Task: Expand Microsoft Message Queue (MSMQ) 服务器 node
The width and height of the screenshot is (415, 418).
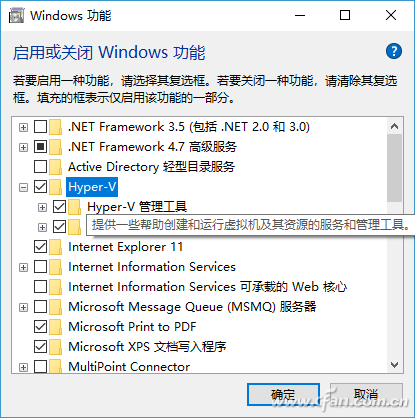Action: (23, 307)
